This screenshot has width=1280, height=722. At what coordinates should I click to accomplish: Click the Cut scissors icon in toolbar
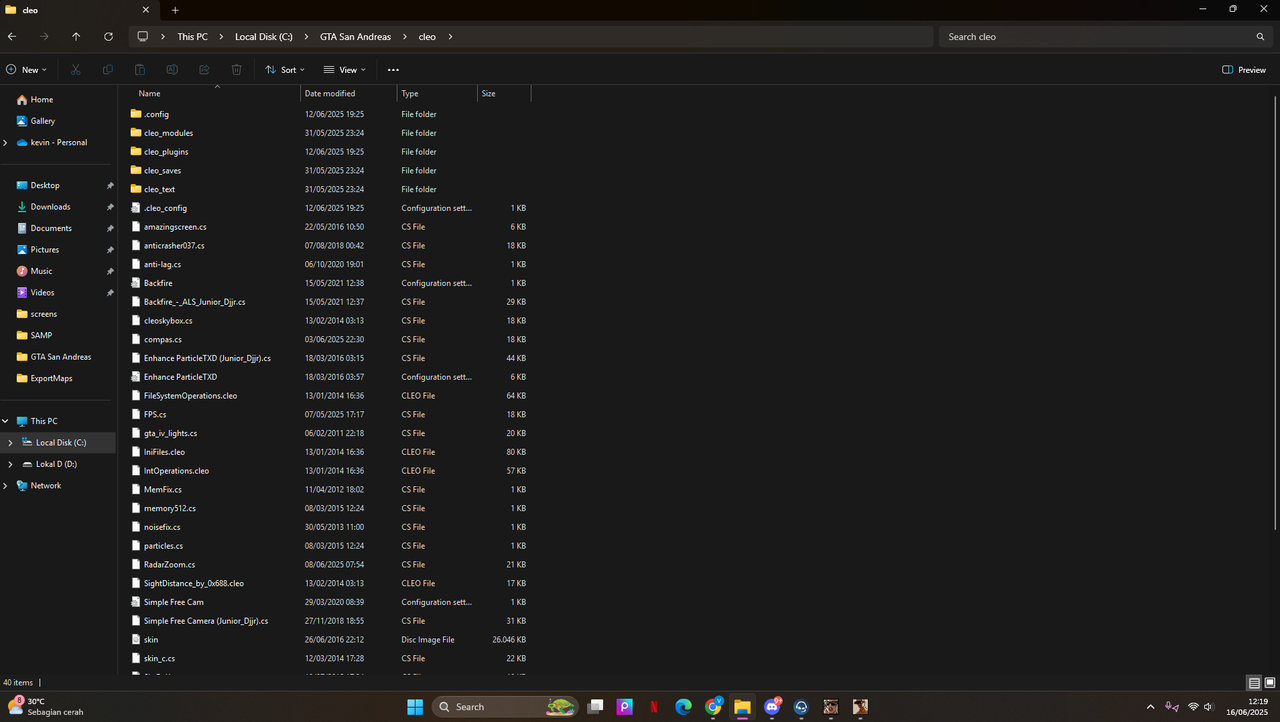(76, 70)
